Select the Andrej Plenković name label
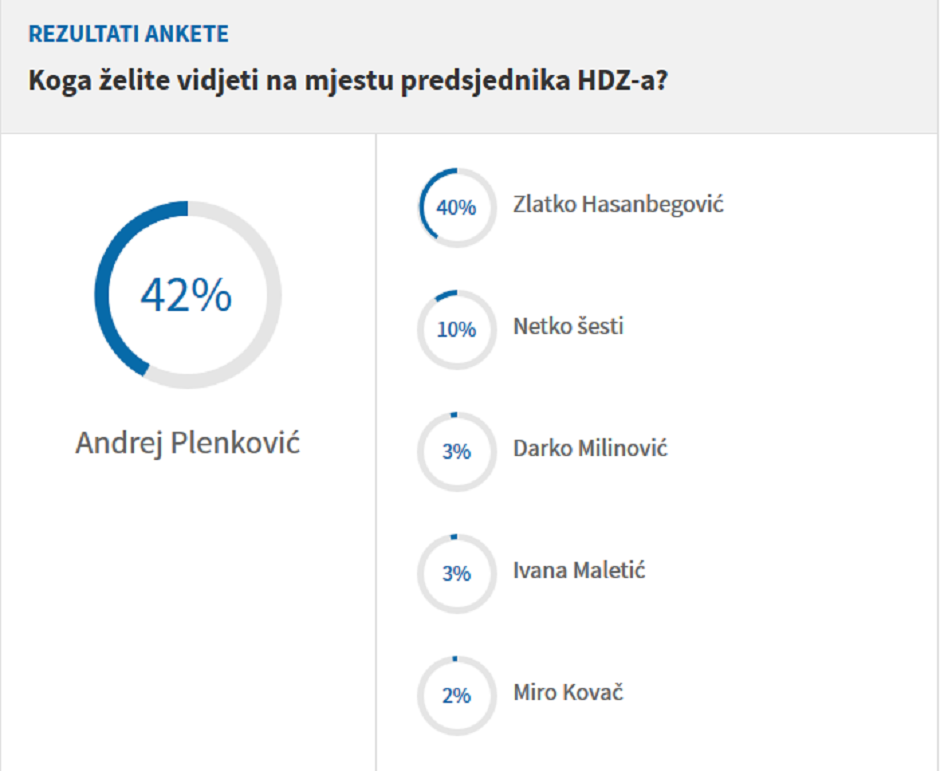The width and height of the screenshot is (940, 771). 188,442
